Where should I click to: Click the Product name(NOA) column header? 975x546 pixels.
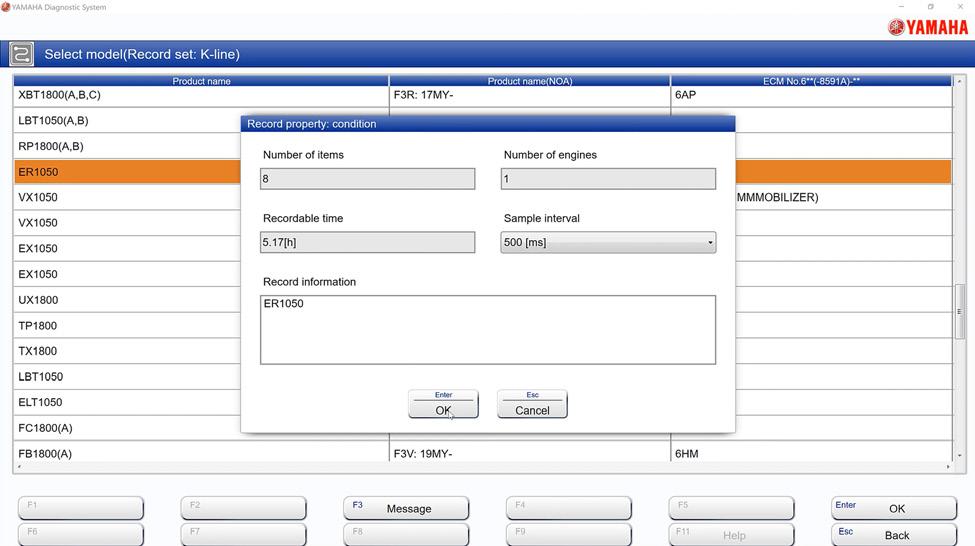(x=530, y=81)
